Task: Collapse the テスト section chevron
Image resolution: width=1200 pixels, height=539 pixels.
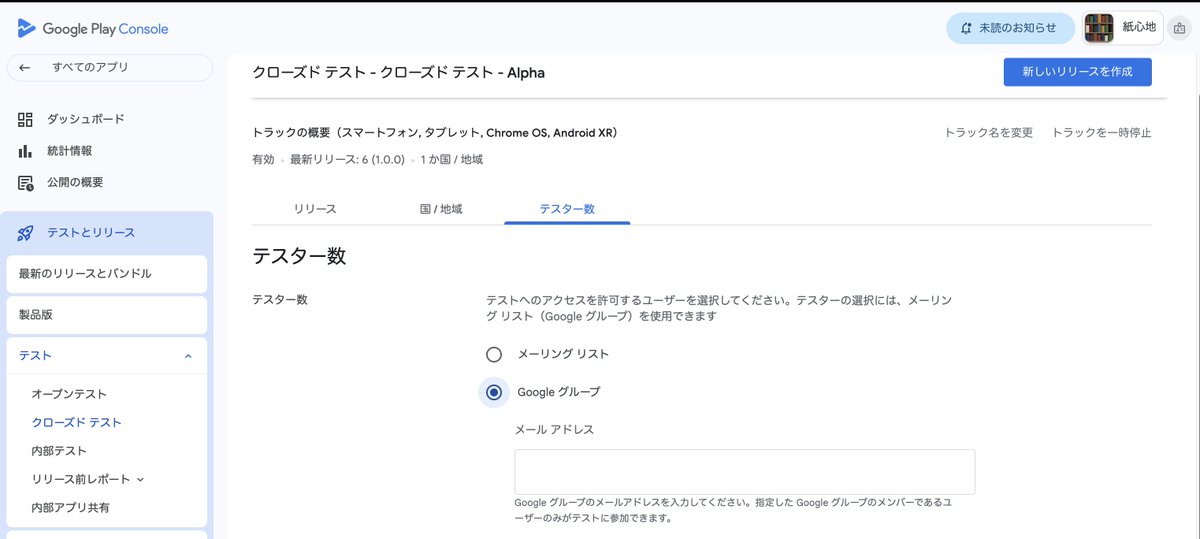Action: (188, 356)
